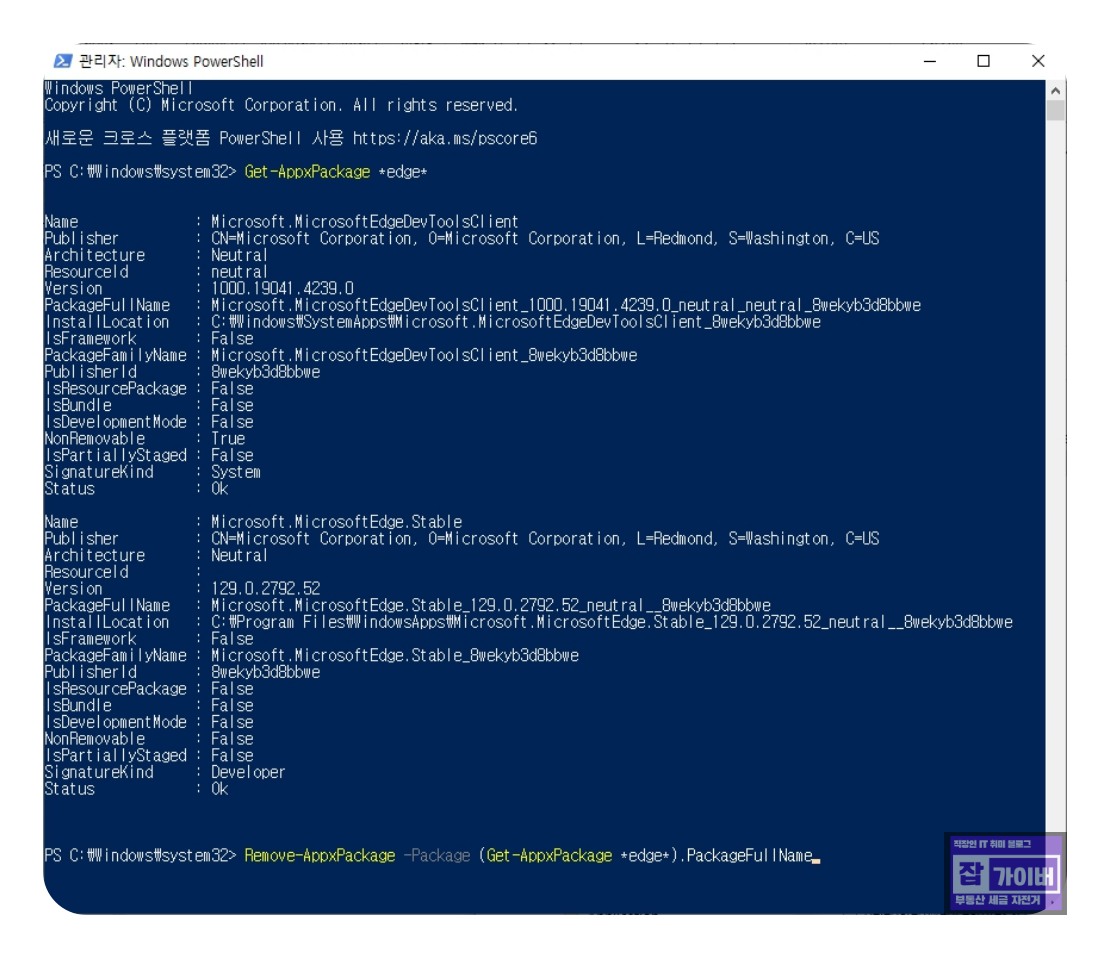Click the SystemApps InstallLocation path

pyautogui.click(x=515, y=322)
